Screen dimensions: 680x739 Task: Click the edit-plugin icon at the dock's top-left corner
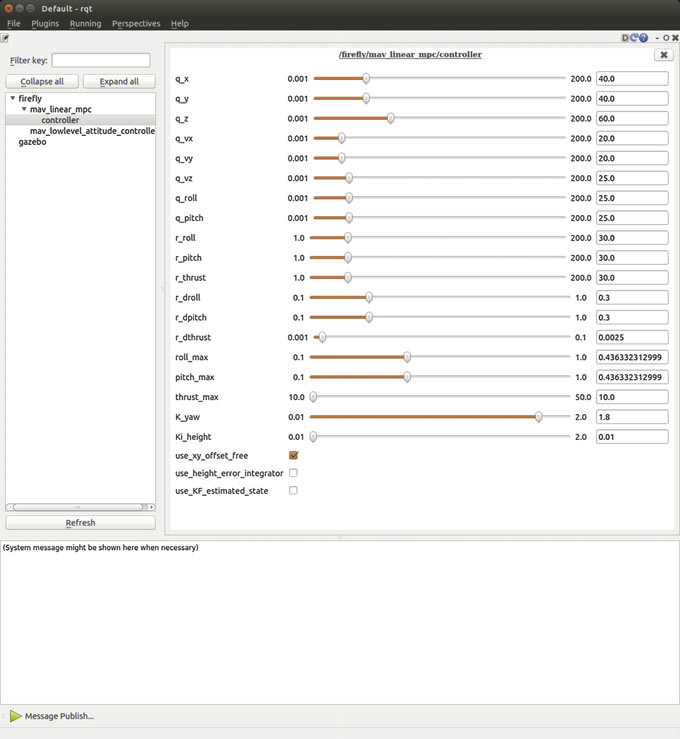point(5,38)
